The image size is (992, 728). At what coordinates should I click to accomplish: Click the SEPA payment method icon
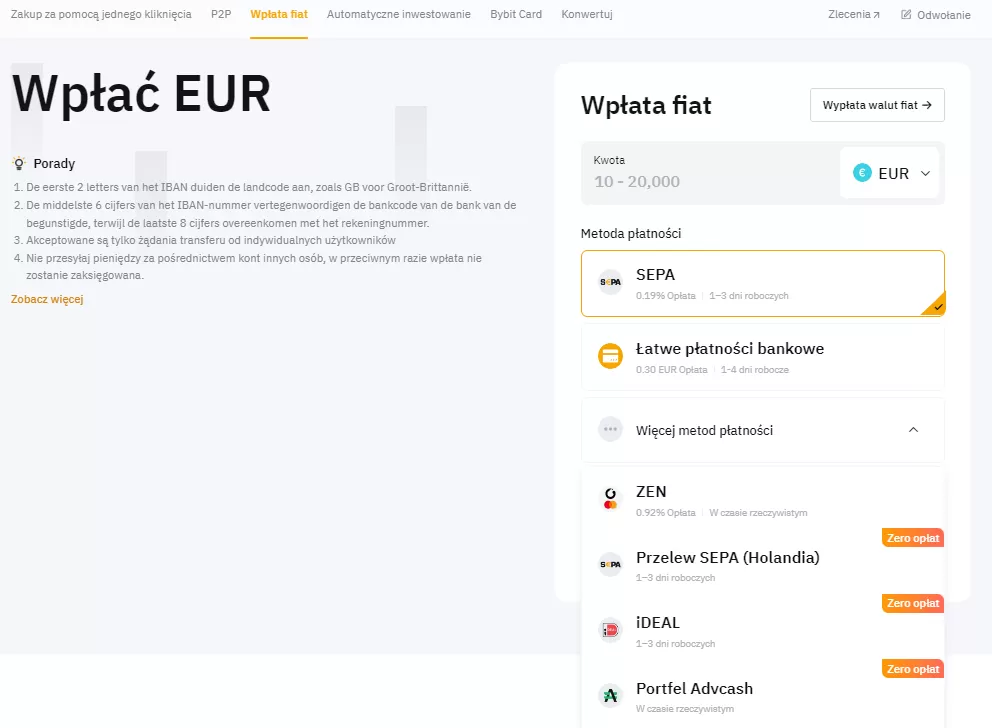pos(610,281)
